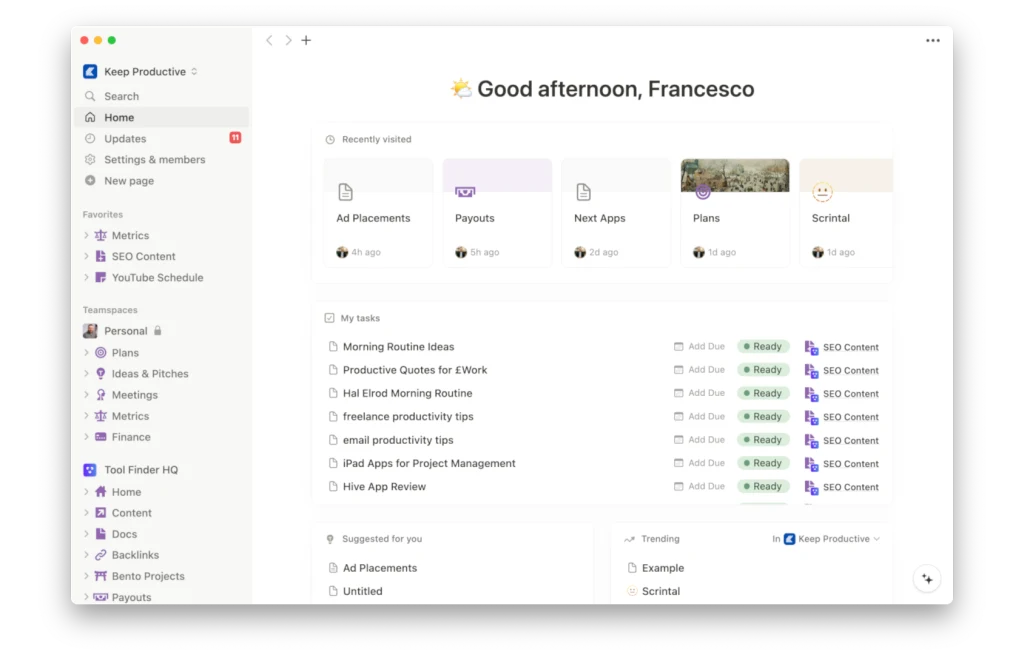
Task: Open the Ad Placements recently visited card
Action: click(378, 212)
